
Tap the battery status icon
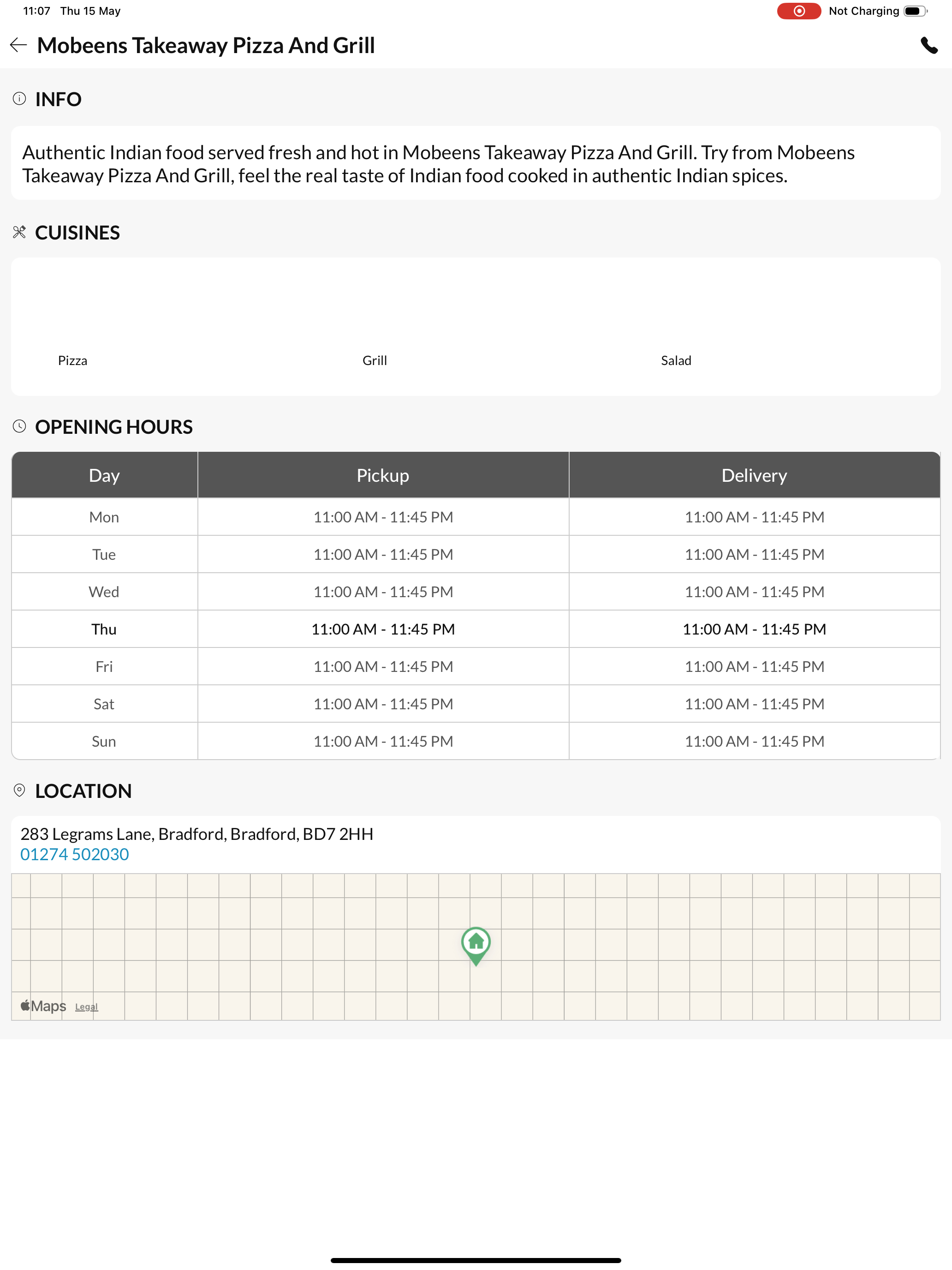click(915, 11)
